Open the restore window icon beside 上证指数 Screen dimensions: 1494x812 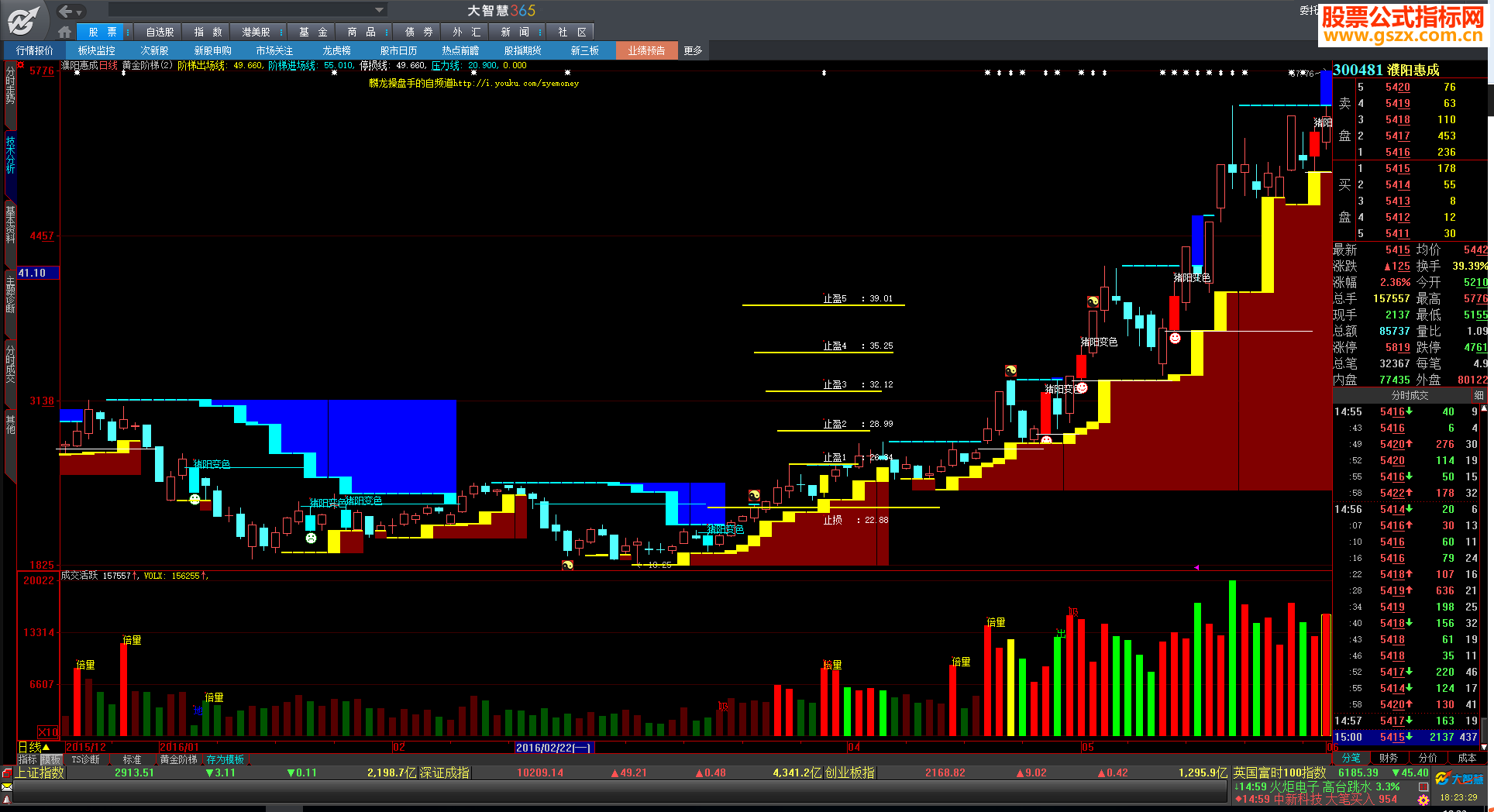7,773
